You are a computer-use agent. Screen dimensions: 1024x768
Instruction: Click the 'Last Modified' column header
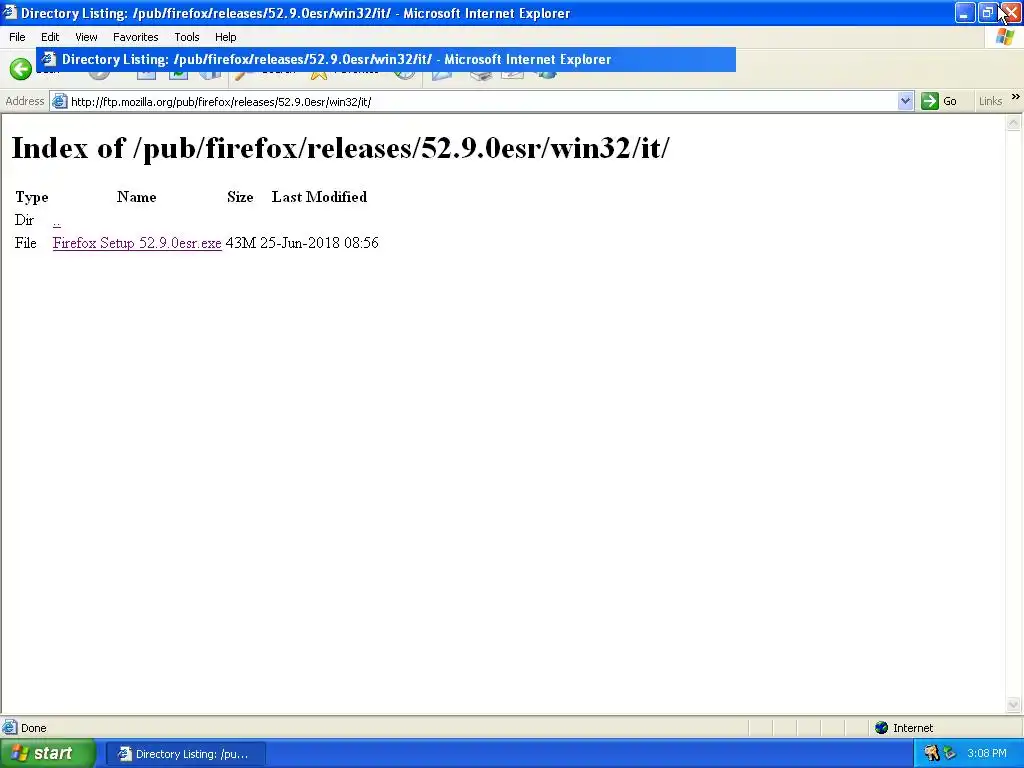coord(319,197)
